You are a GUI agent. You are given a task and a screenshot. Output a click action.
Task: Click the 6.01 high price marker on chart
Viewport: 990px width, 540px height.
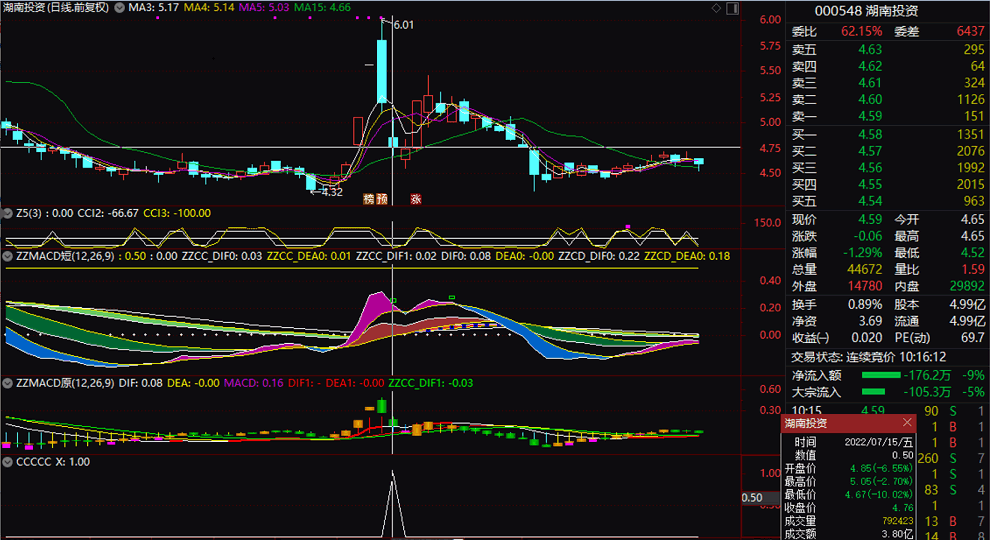click(x=403, y=25)
